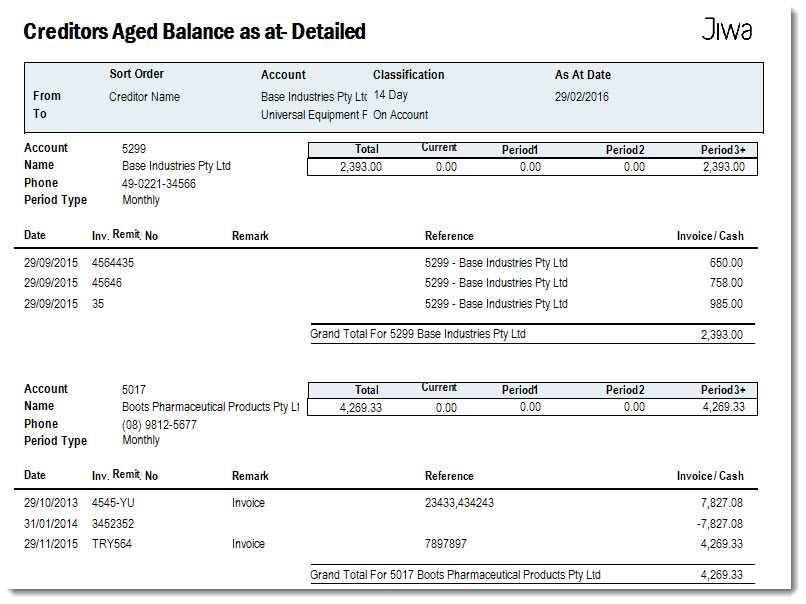Click the negative -7,827.08 cash amount
This screenshot has height=604, width=806.
tap(720, 524)
